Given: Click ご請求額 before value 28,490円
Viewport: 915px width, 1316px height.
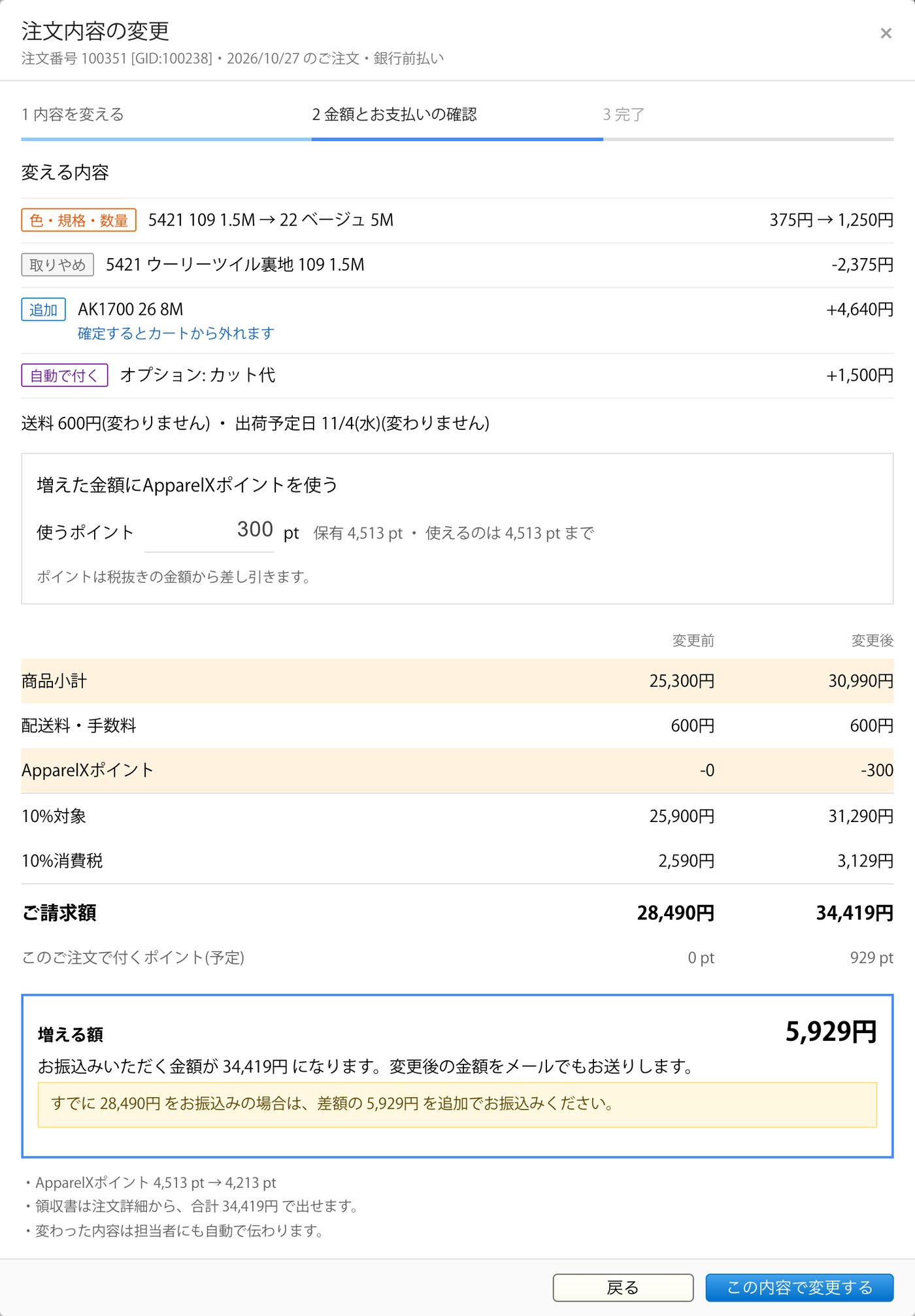Looking at the screenshot, I should [x=676, y=913].
